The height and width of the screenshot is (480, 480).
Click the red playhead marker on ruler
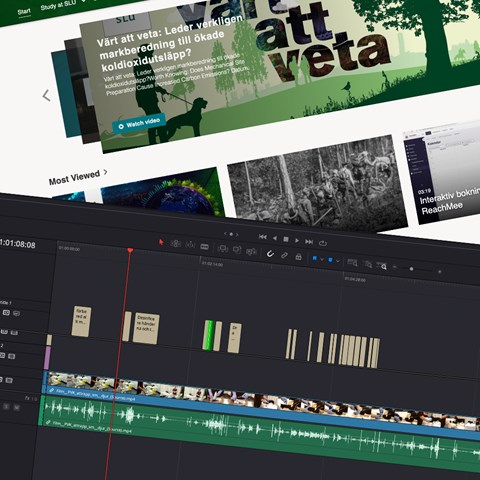130,250
